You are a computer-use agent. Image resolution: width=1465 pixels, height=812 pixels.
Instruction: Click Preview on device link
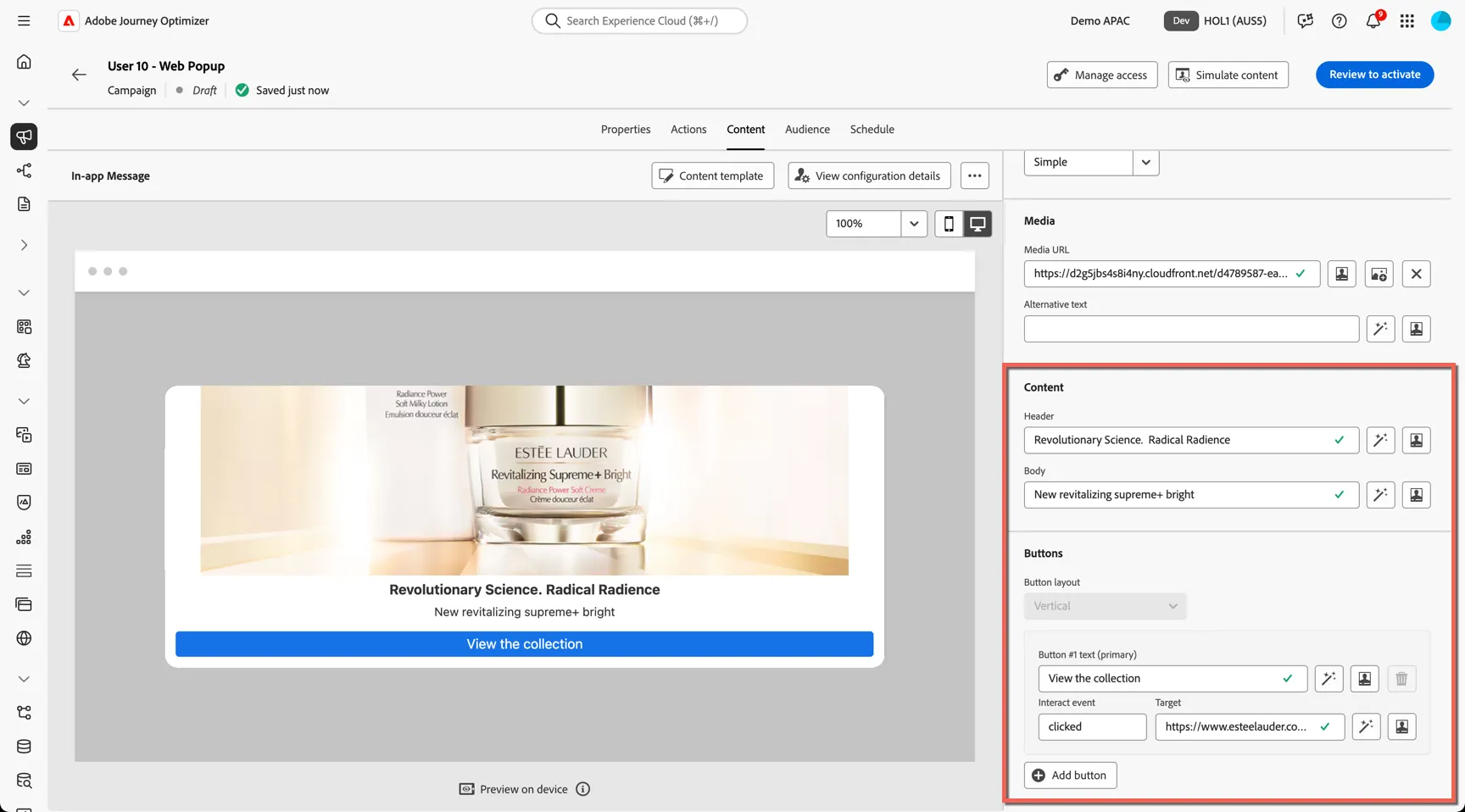click(x=514, y=789)
